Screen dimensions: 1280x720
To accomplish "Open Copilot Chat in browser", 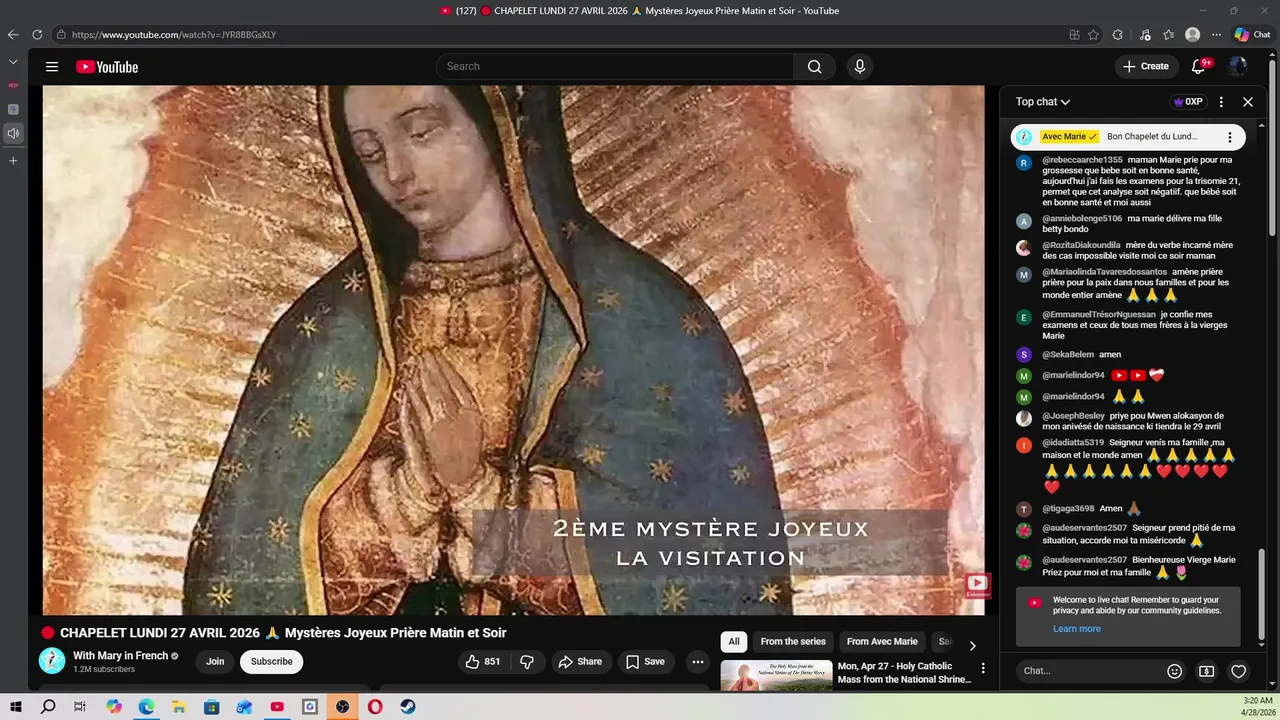I will tap(1252, 34).
